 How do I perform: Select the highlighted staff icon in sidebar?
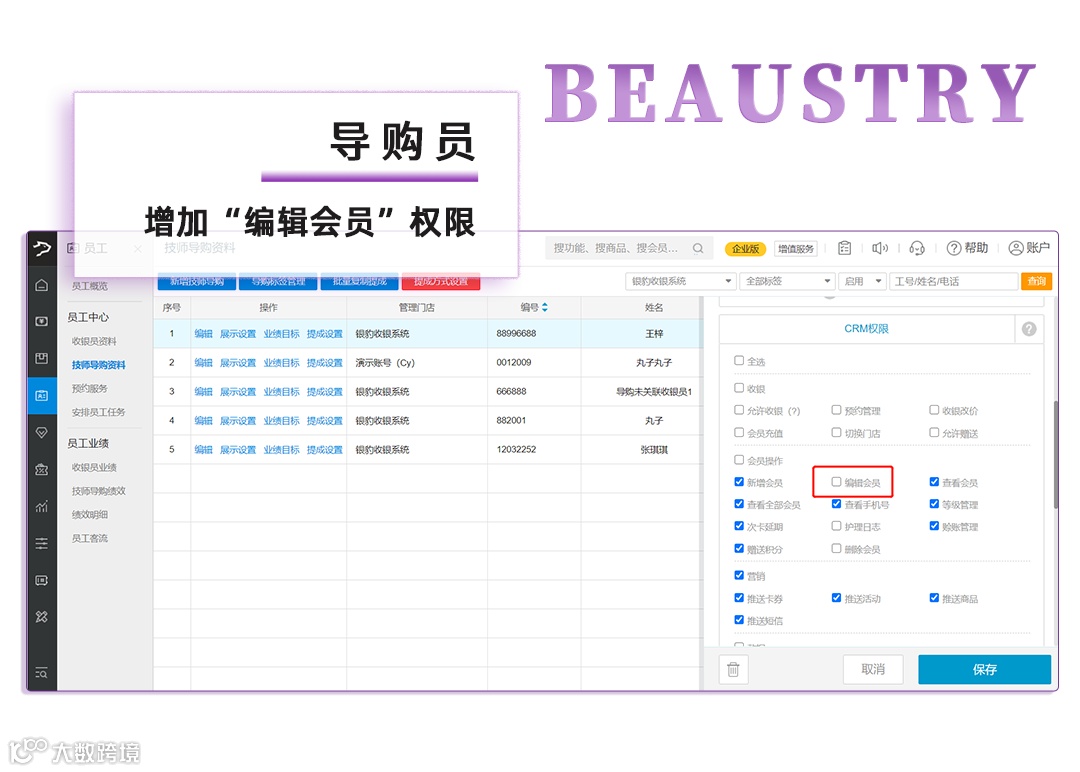41,395
